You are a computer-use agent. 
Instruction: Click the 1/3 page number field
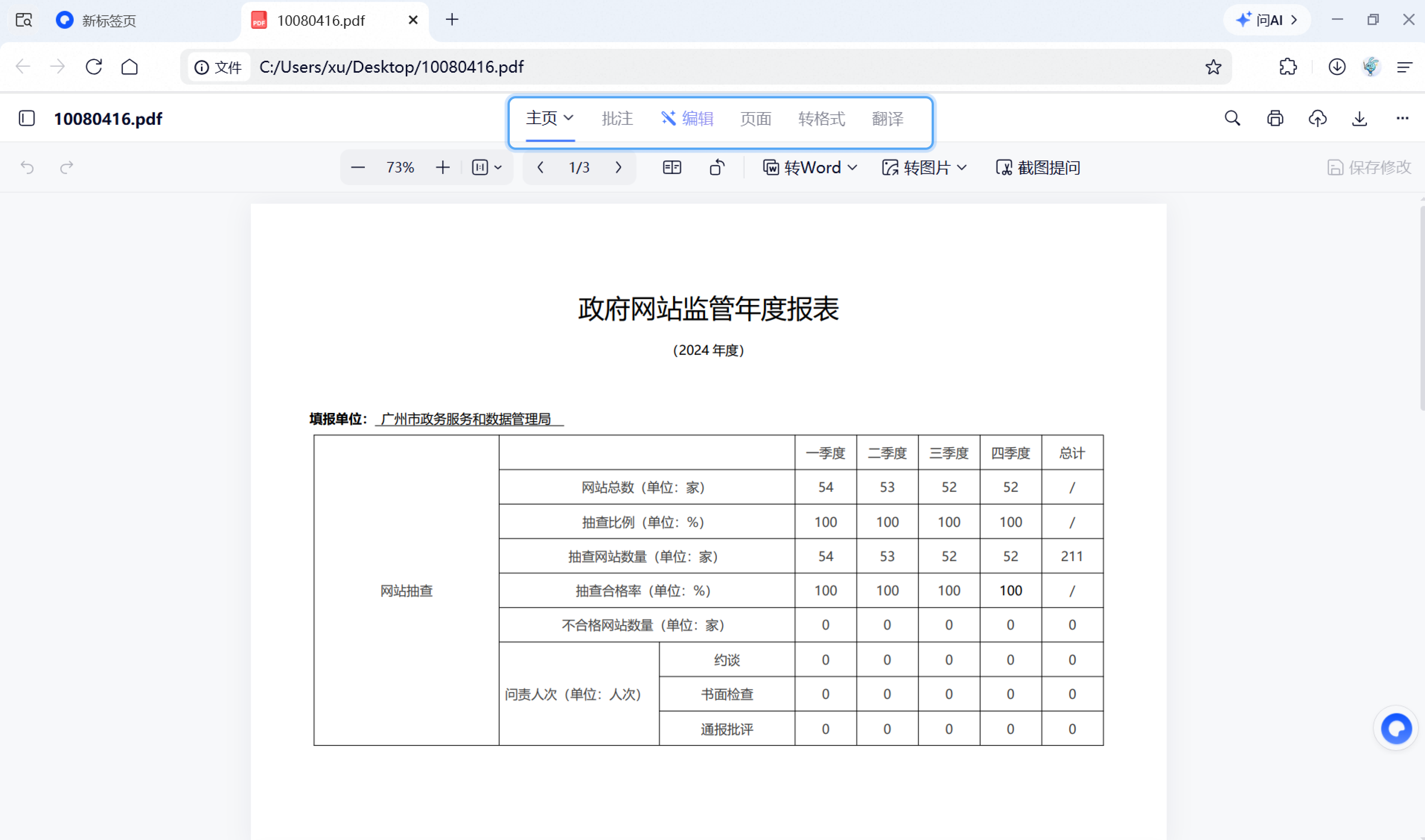tap(579, 168)
